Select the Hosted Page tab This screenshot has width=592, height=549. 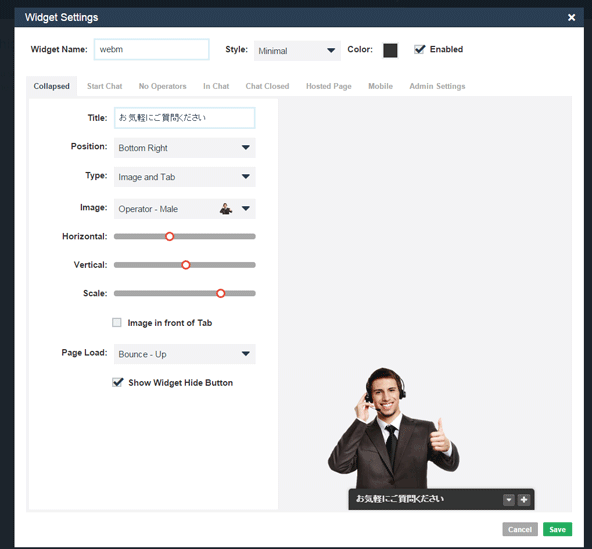(x=328, y=86)
